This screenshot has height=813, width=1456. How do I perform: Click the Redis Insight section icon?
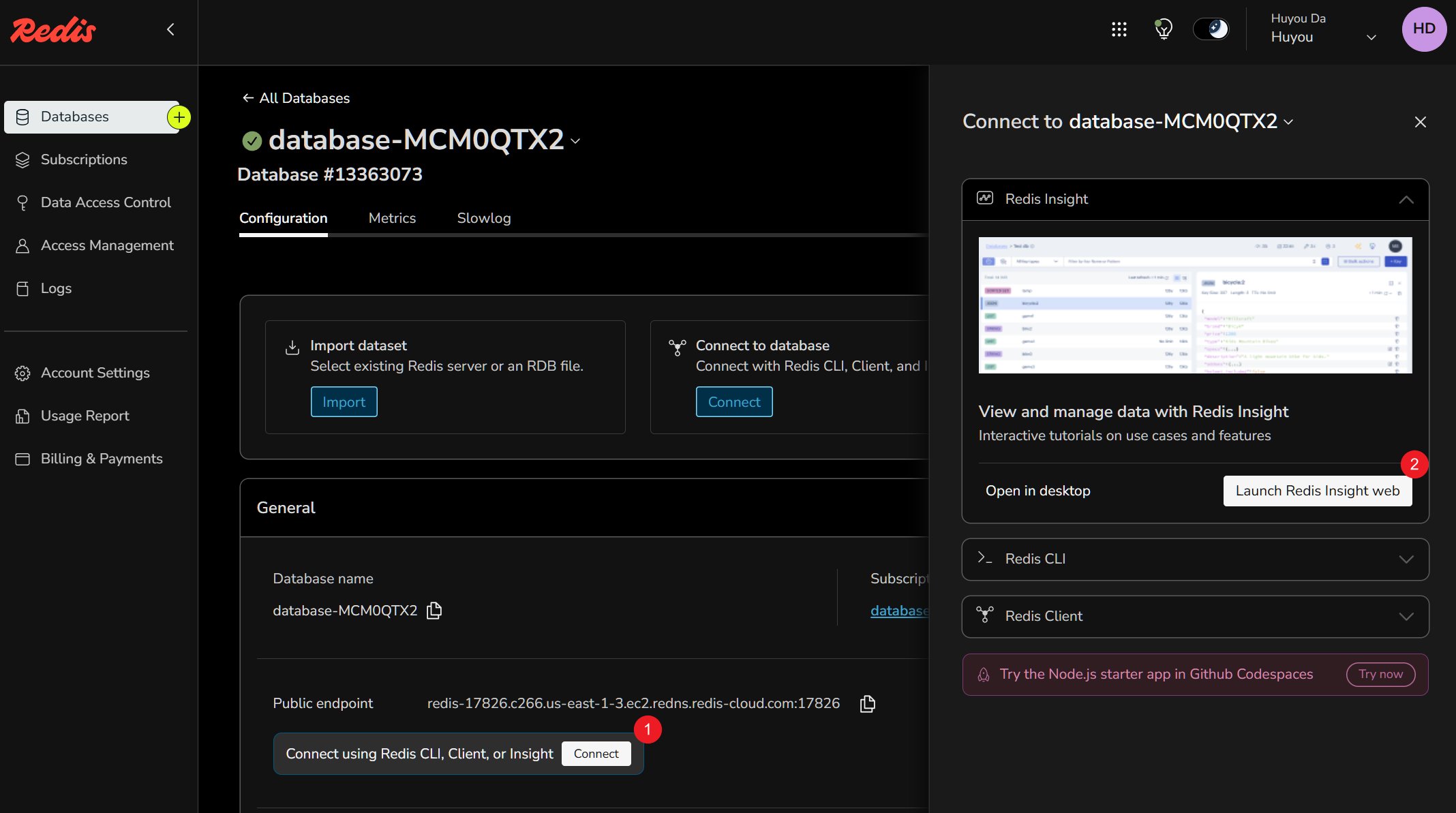coord(984,198)
